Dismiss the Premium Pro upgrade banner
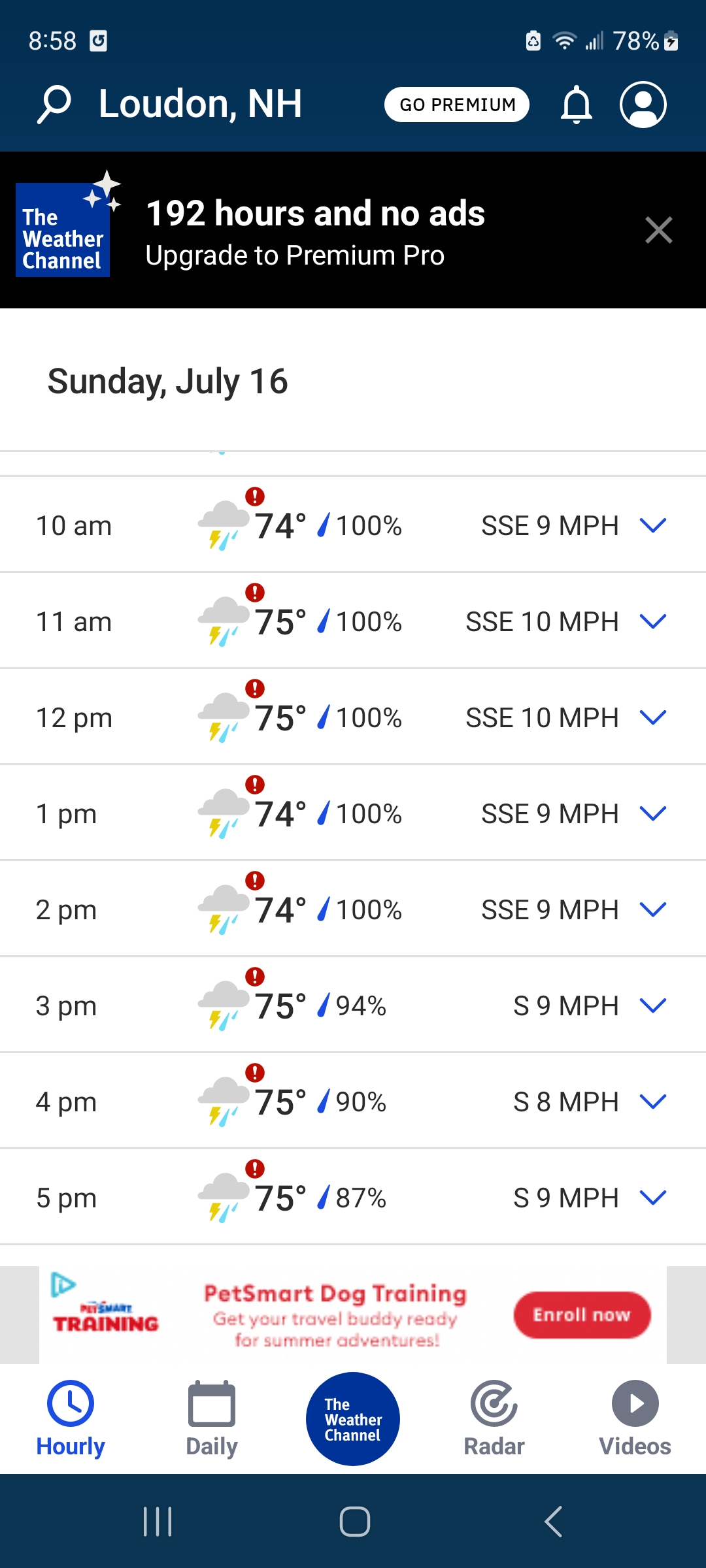This screenshot has width=706, height=1568. click(x=658, y=230)
